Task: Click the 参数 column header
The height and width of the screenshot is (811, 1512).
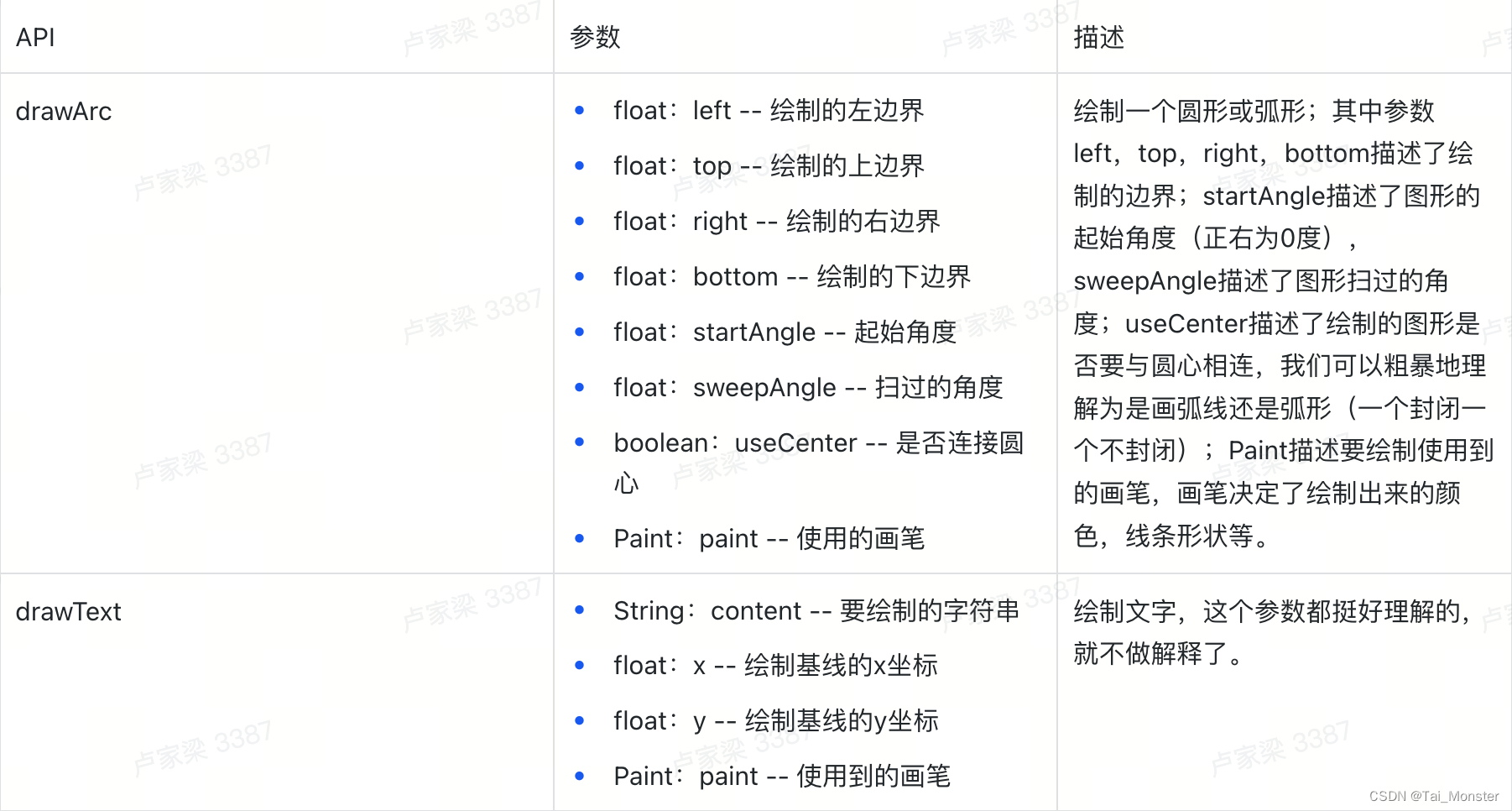Action: (595, 38)
